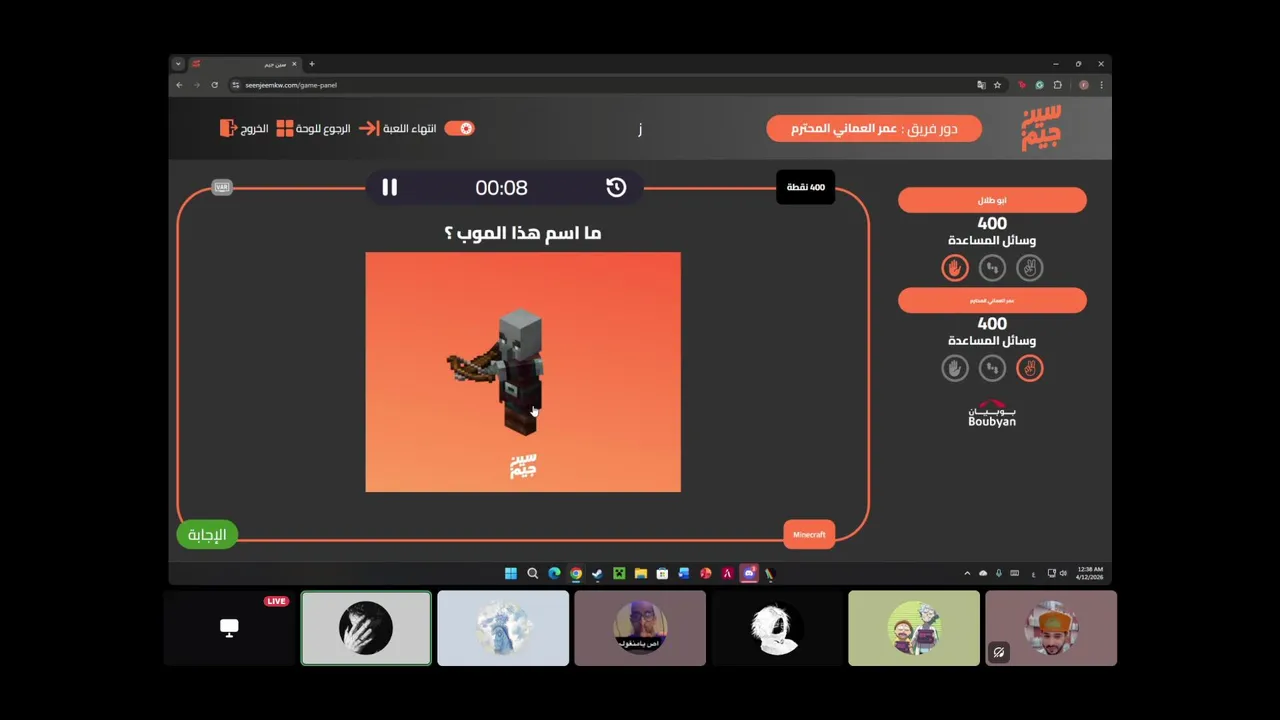The width and height of the screenshot is (1280, 720).
Task: Reveal the answer with green الإجابة button
Action: pyautogui.click(x=207, y=535)
